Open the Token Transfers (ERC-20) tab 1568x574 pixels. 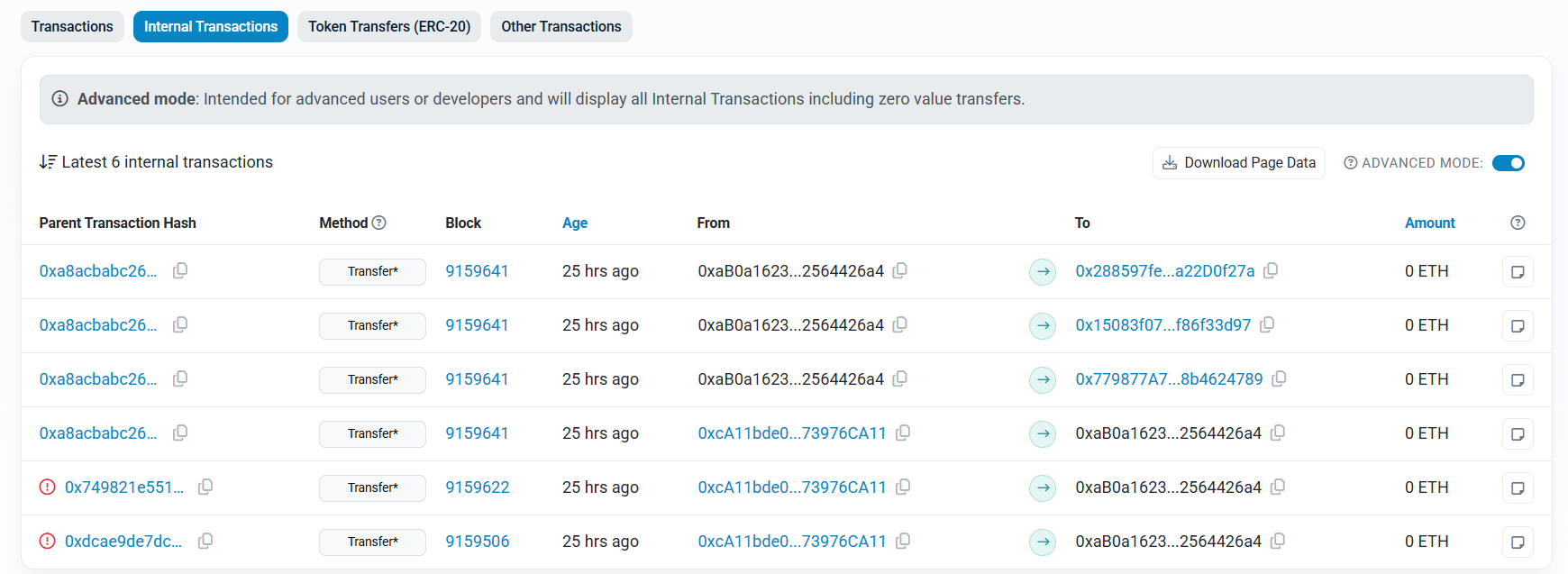pyautogui.click(x=389, y=26)
